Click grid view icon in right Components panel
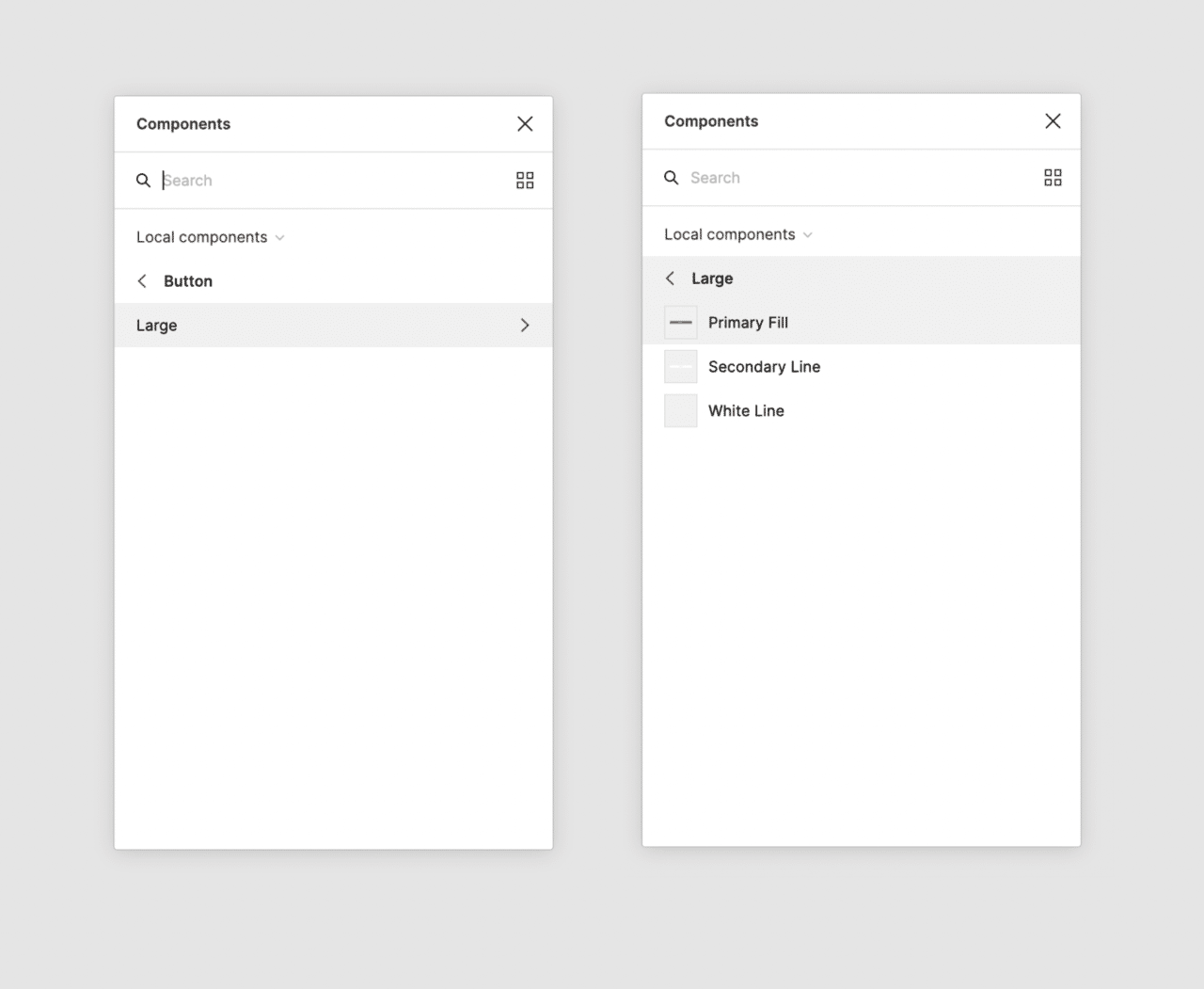This screenshot has width=1204, height=989. coord(1053,178)
